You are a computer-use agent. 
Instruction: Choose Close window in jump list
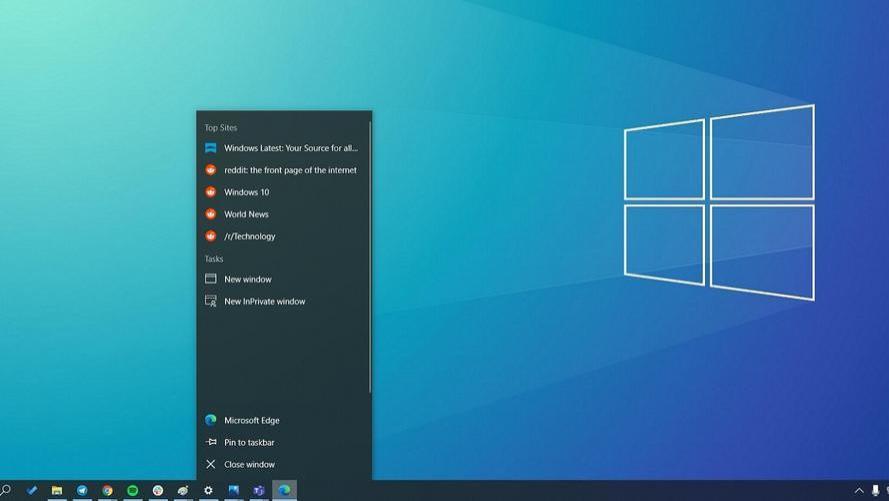pos(283,464)
